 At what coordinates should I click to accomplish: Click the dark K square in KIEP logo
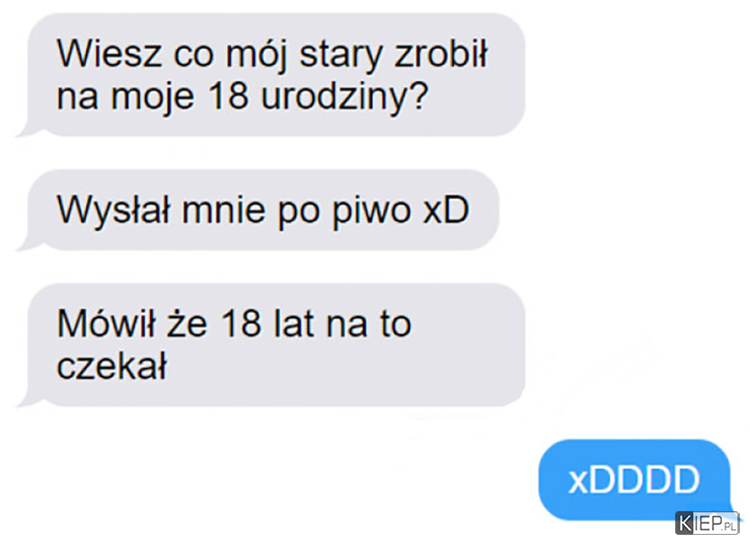point(686,523)
